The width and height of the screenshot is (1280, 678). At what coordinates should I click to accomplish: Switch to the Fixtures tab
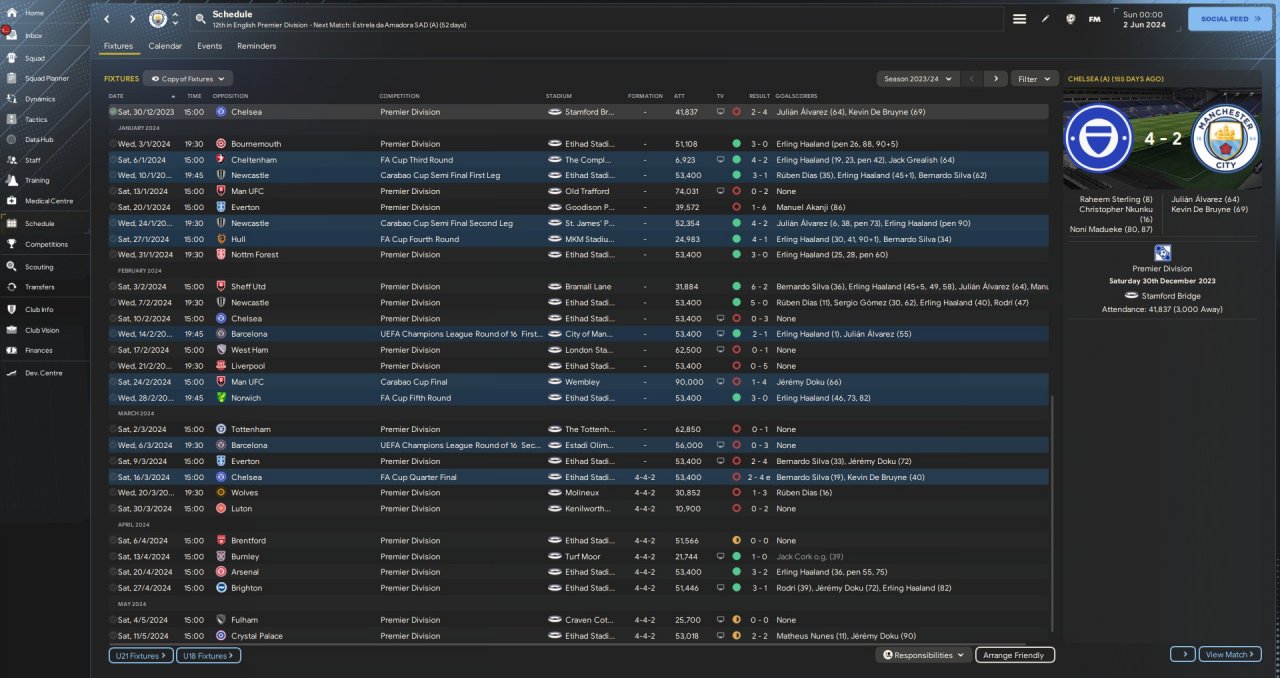(x=118, y=46)
